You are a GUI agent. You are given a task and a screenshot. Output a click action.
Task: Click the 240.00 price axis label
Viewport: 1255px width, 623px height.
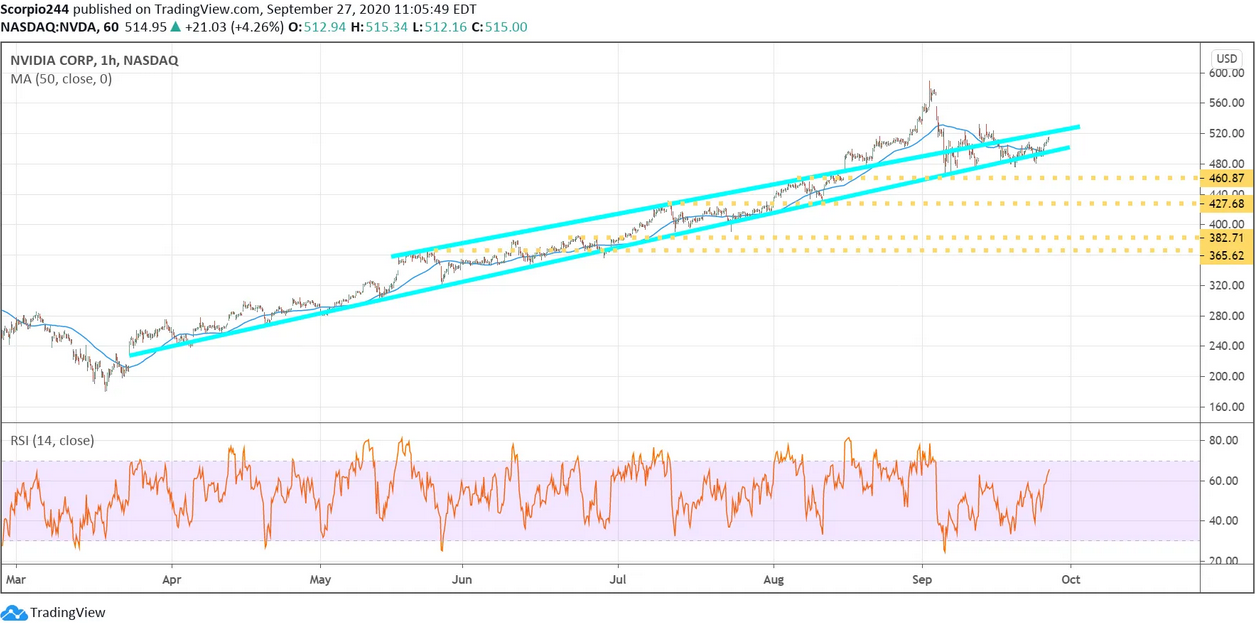pos(1226,346)
